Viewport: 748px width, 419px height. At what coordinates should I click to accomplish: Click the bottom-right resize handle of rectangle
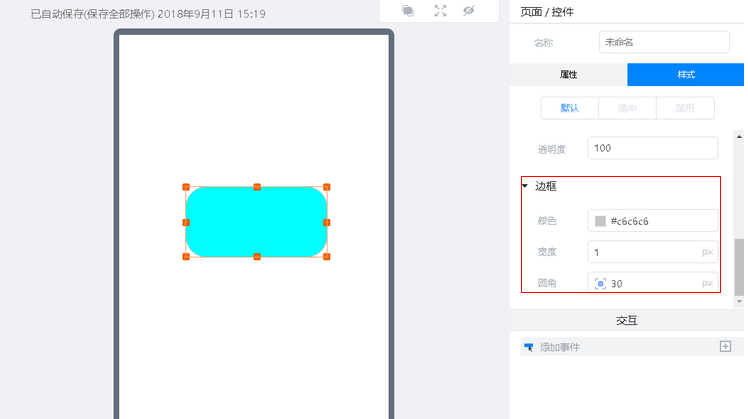[x=327, y=257]
